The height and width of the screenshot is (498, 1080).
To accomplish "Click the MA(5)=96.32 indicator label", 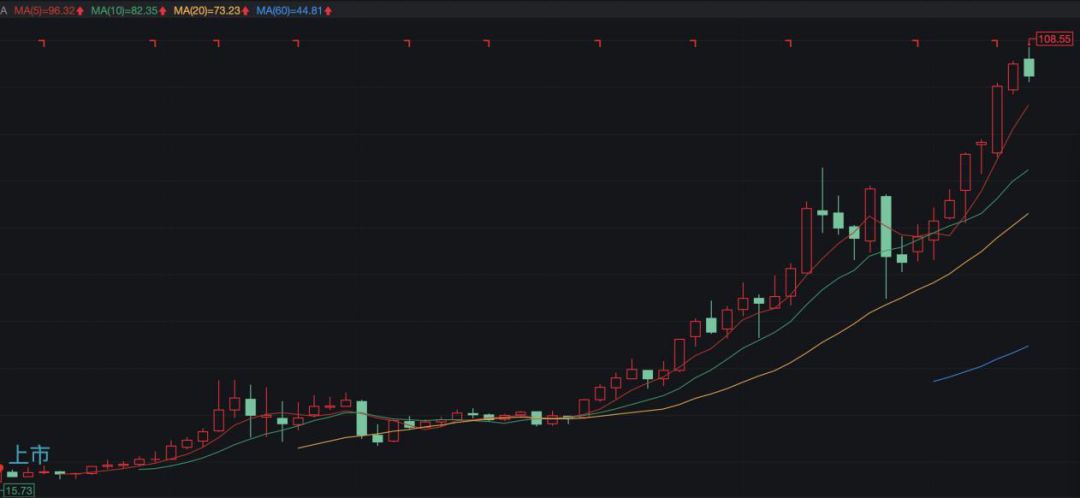I will [x=43, y=11].
